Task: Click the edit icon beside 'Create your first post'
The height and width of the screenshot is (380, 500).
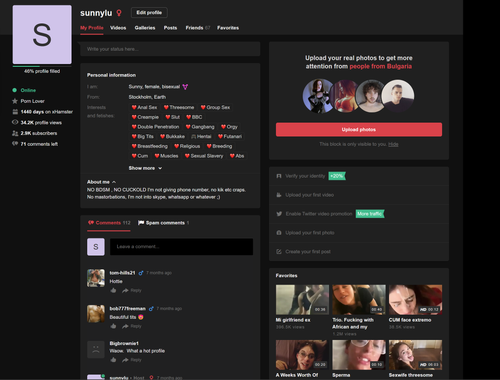Action: tap(279, 252)
